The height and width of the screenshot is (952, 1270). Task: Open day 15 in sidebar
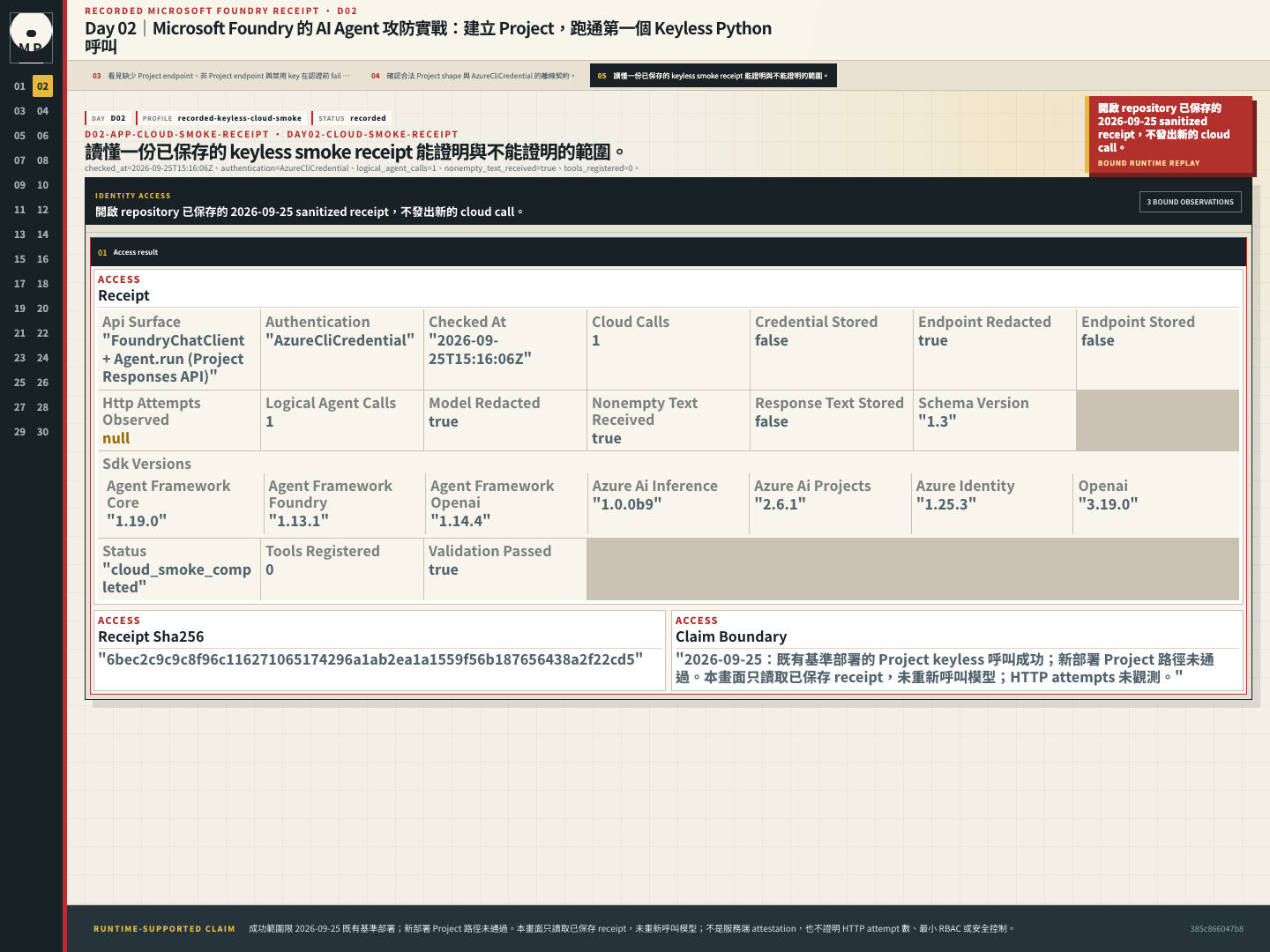[x=19, y=259]
